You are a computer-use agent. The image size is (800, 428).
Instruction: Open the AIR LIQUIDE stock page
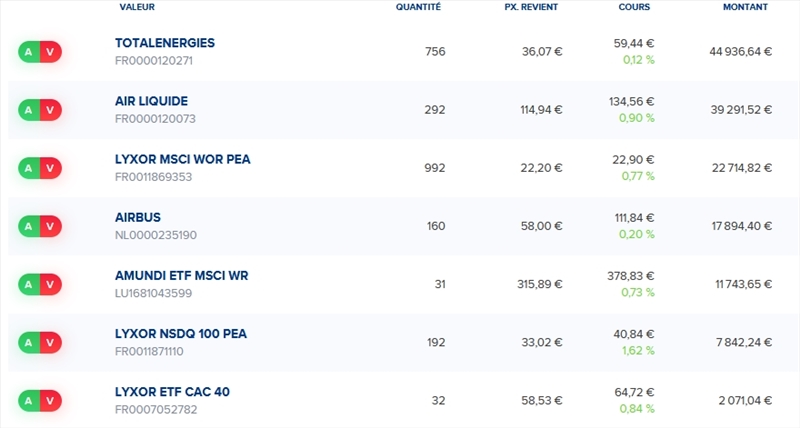coord(151,101)
